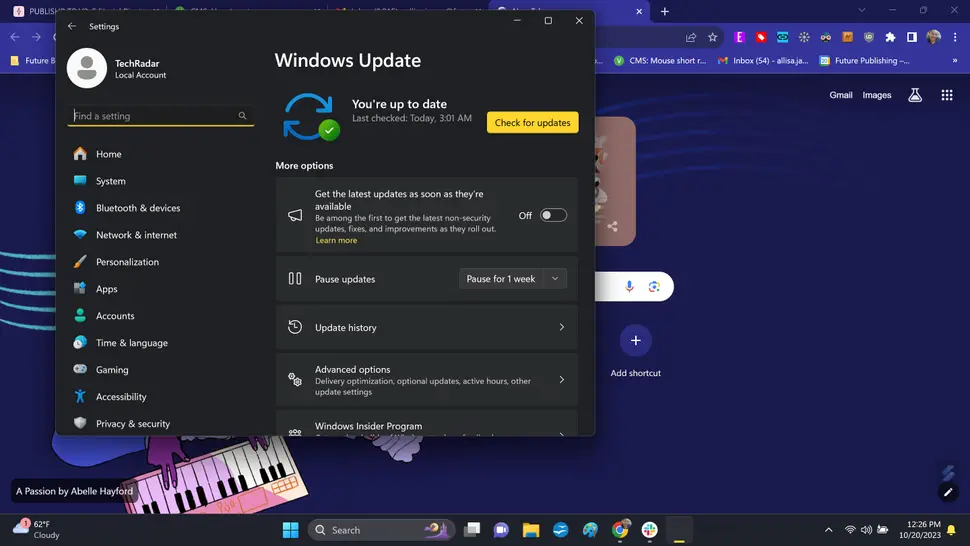
Task: Open Chrome tab search dropdown arrow
Action: (x=861, y=10)
